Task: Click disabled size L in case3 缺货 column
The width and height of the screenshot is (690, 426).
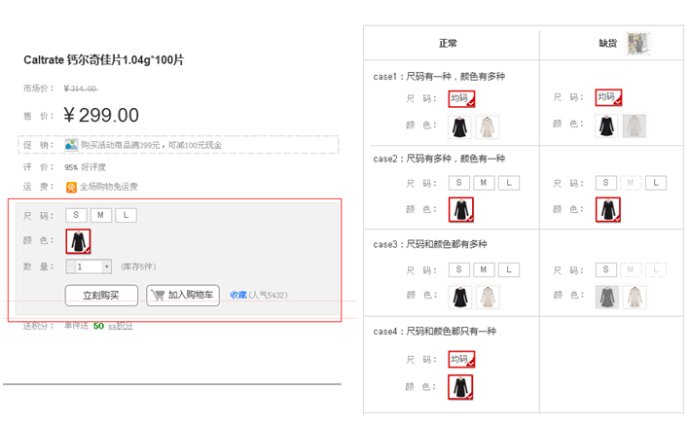Action: click(656, 269)
